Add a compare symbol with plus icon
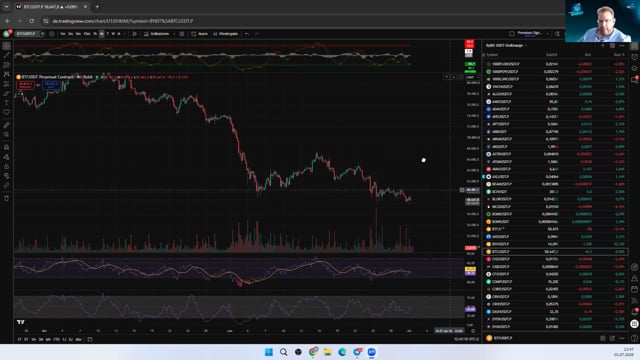 pyautogui.click(x=52, y=34)
